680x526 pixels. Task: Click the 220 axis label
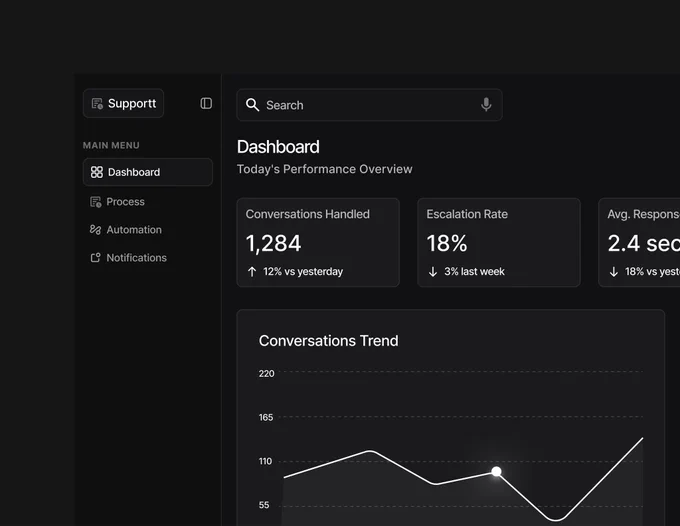pyautogui.click(x=266, y=374)
